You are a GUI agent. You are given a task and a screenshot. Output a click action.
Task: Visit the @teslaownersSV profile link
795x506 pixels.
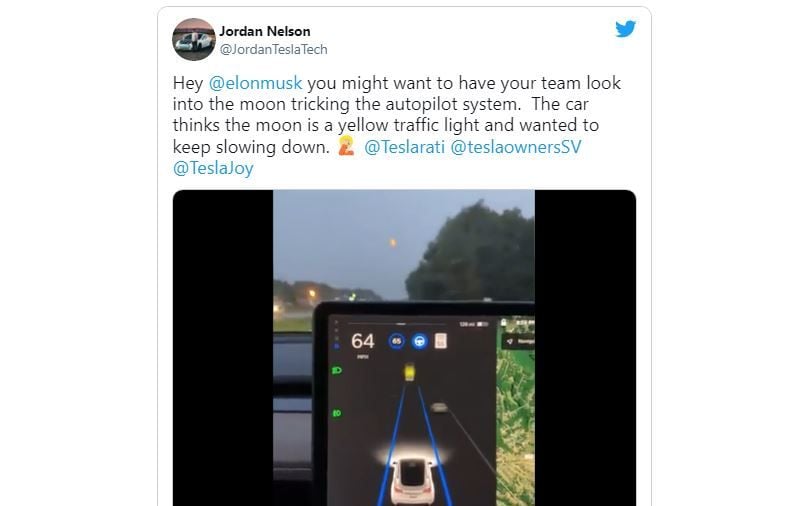tap(516, 147)
